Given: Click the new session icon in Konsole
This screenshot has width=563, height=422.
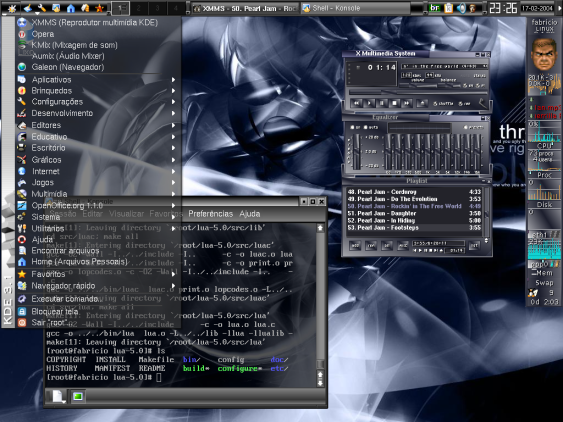Looking at the screenshot, I should [58, 396].
